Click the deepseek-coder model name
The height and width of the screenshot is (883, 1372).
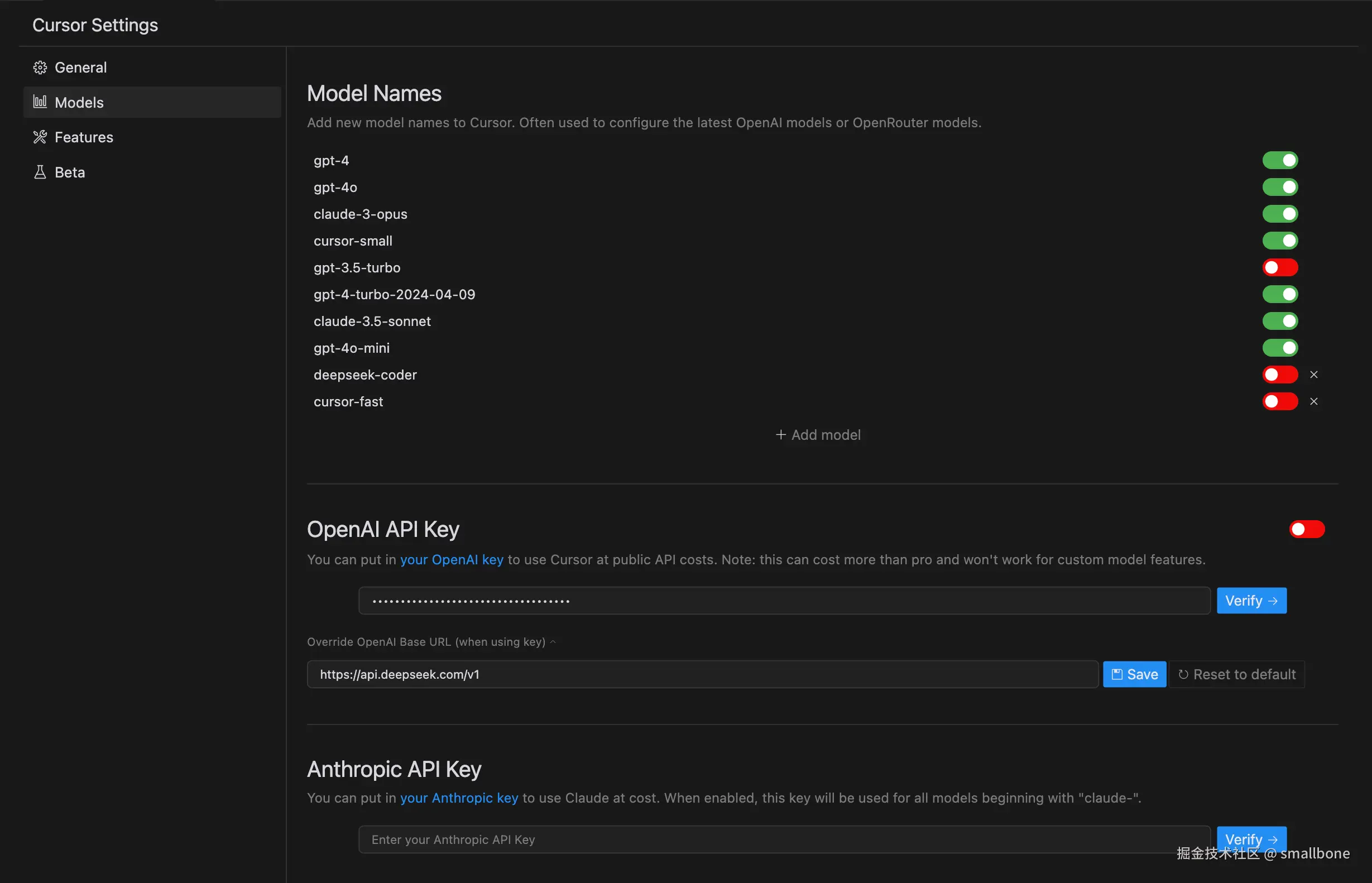tap(365, 375)
